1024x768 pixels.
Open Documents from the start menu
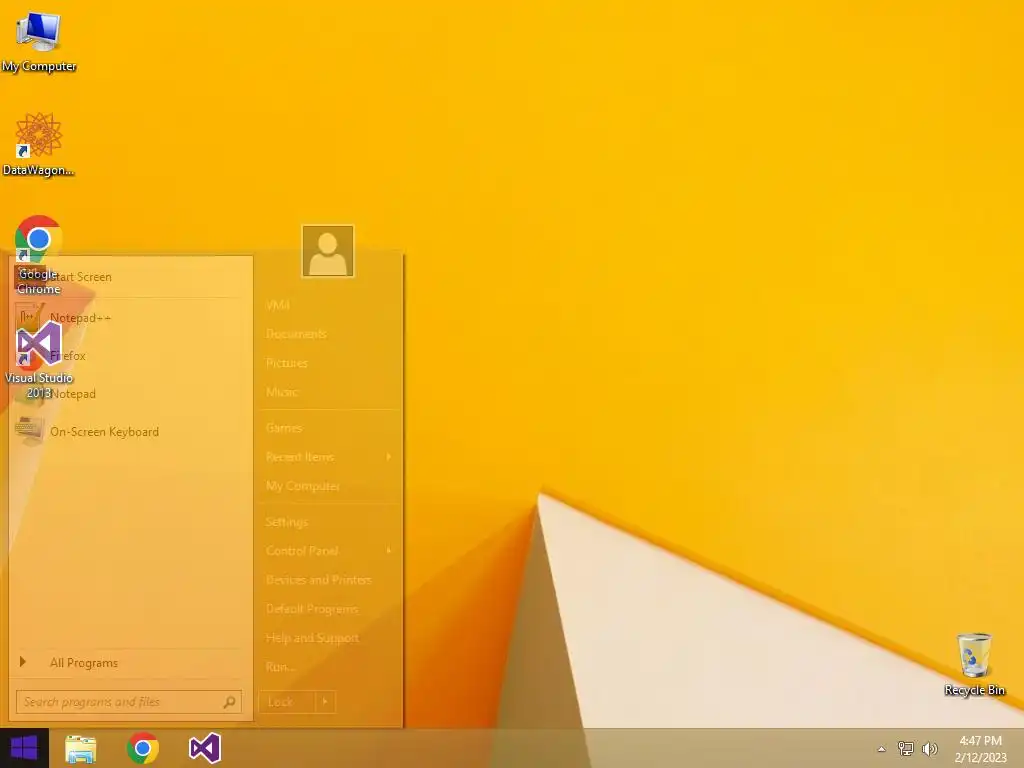[x=329, y=334]
